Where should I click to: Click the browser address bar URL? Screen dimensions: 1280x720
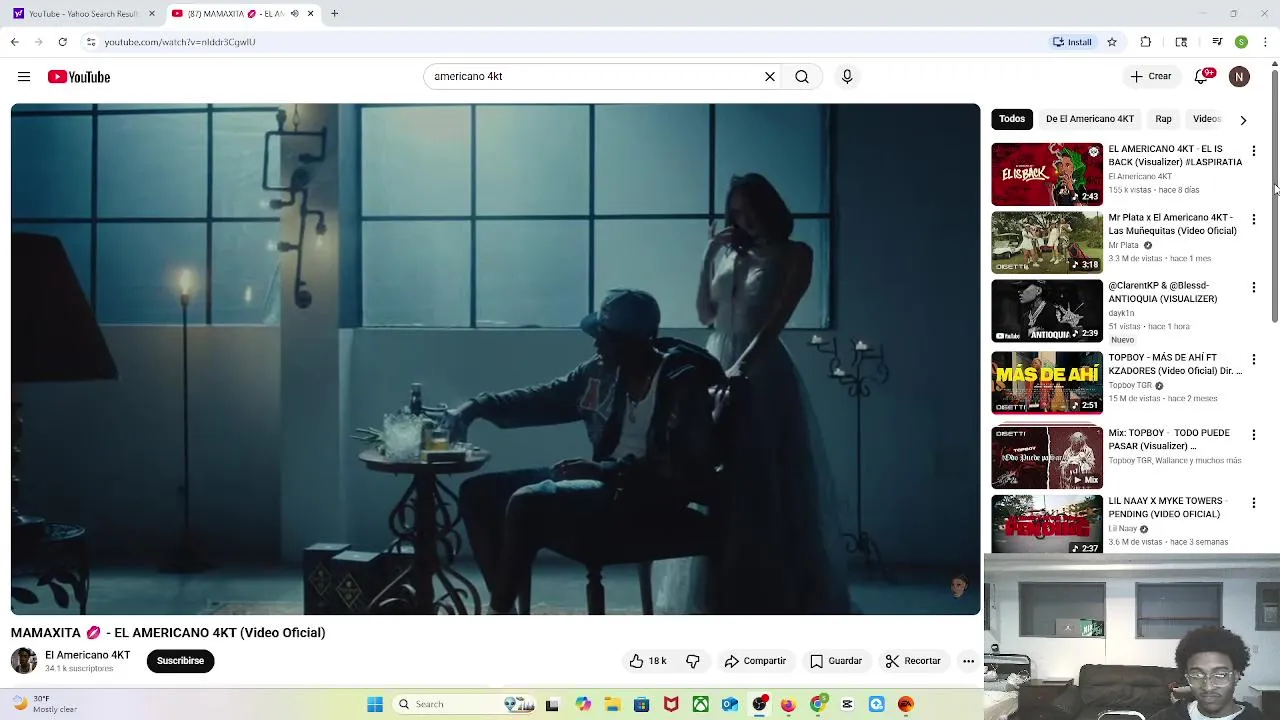180,42
